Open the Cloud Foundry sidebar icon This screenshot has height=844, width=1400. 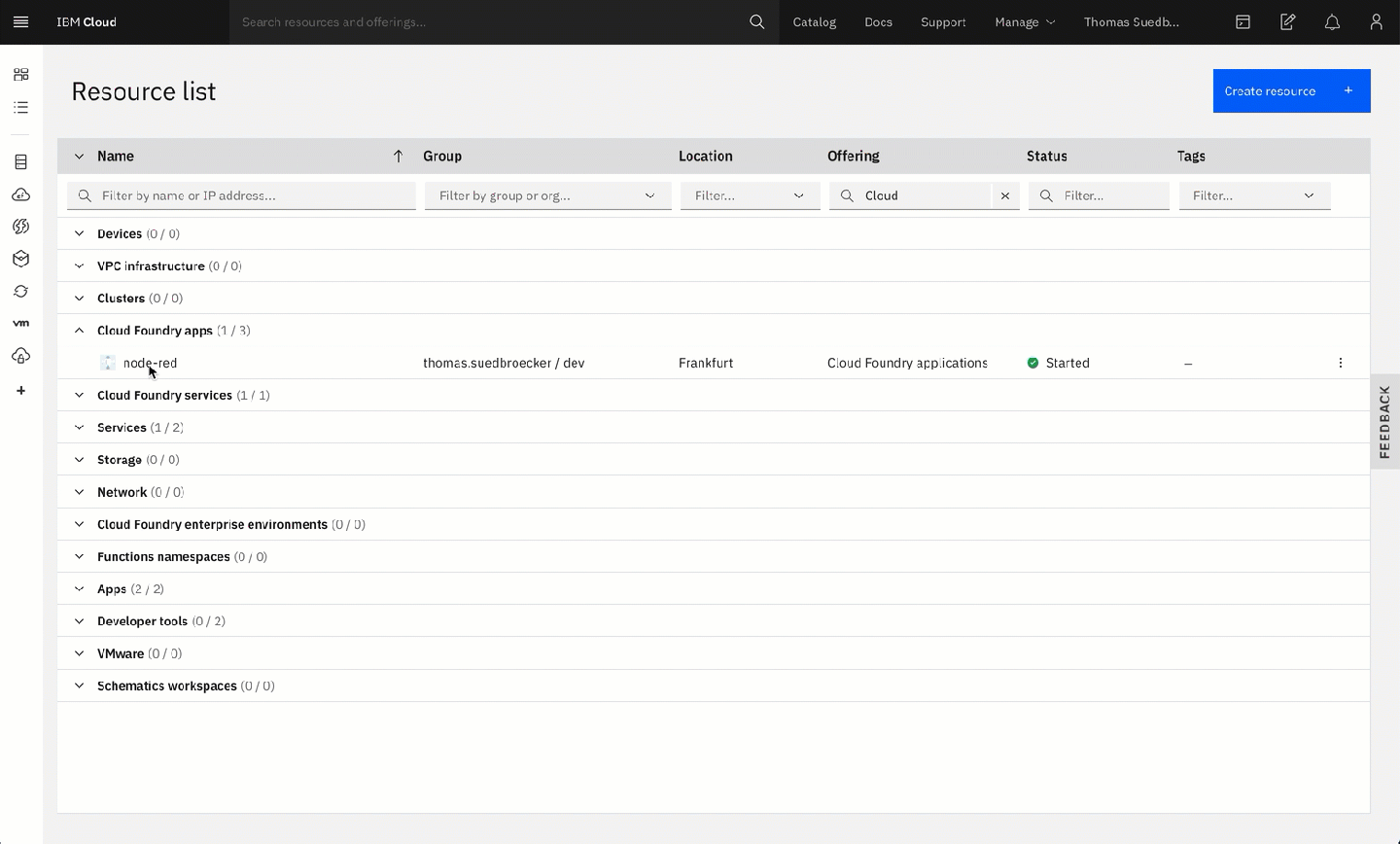[20, 194]
